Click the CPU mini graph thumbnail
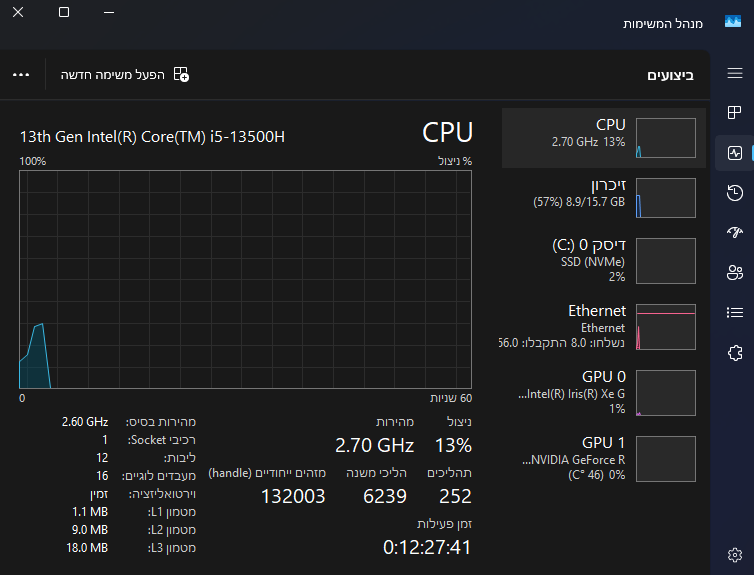The width and height of the screenshot is (754, 575). 666,138
